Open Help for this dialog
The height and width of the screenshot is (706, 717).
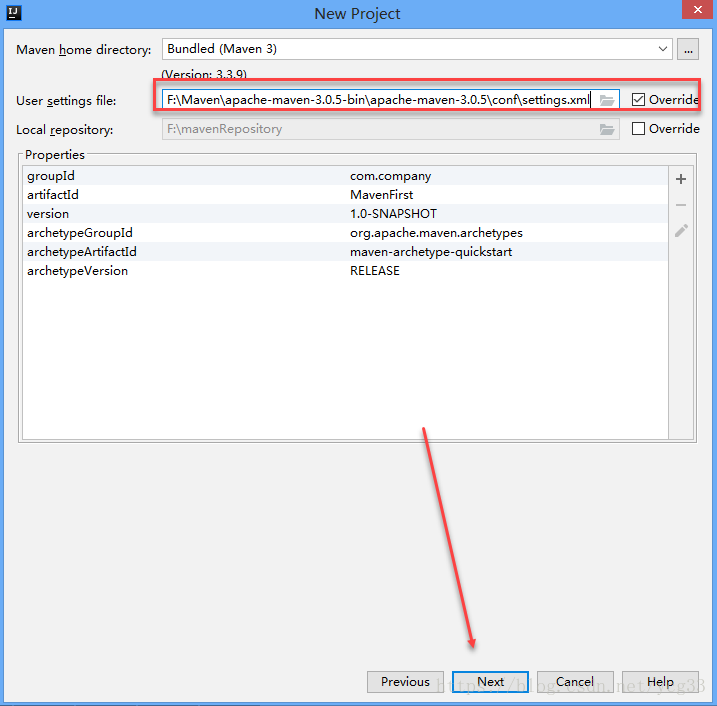click(x=660, y=682)
